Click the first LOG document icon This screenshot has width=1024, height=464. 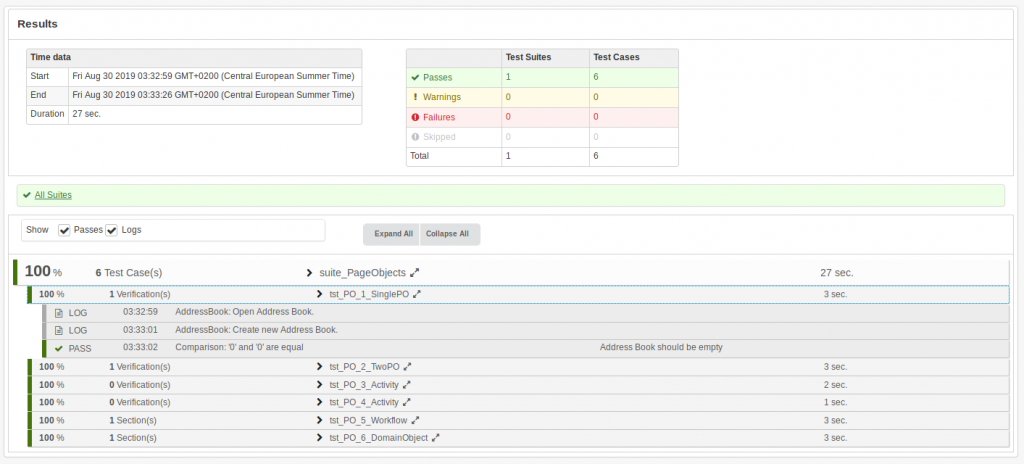[x=59, y=313]
